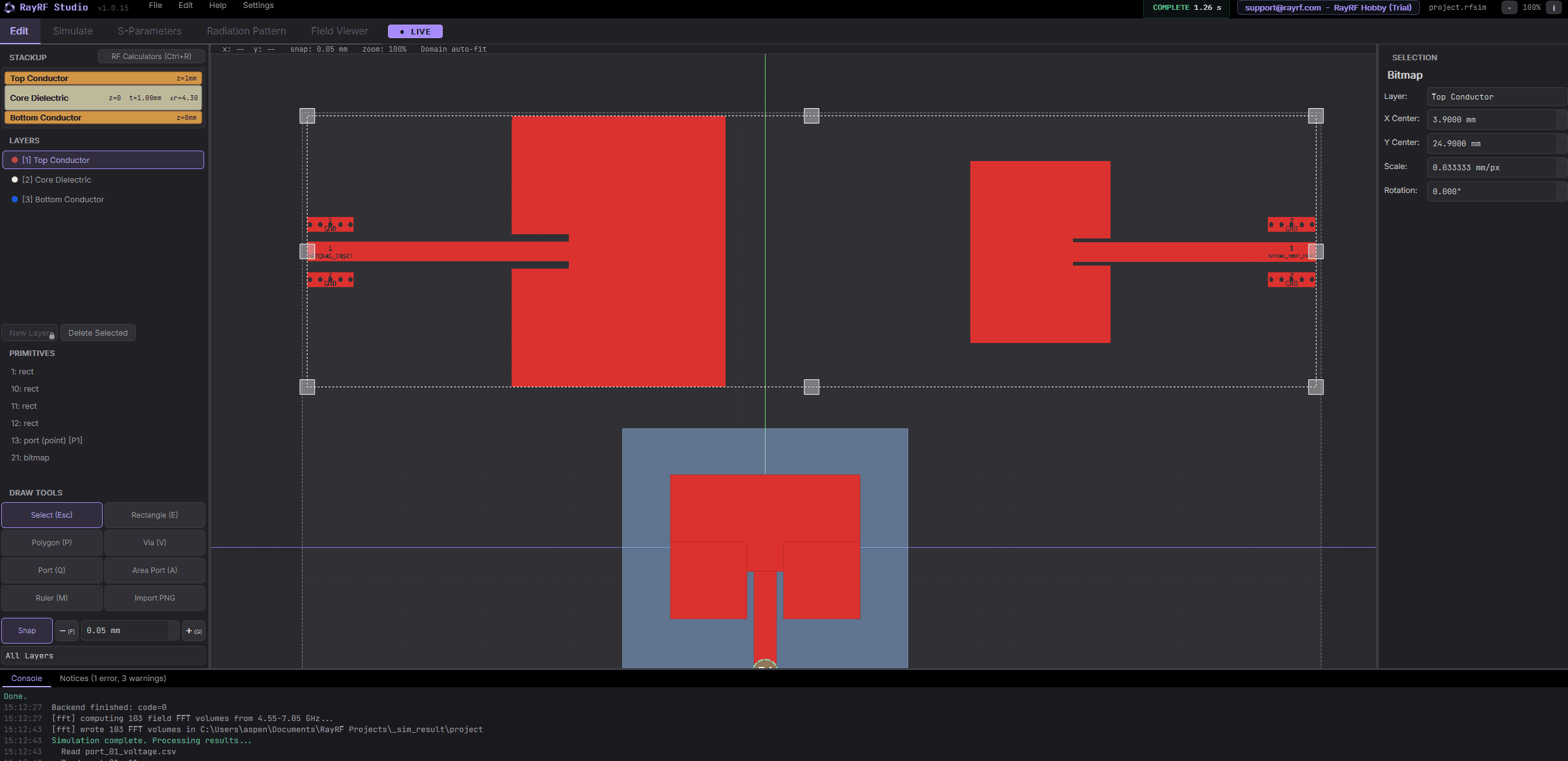1568x761 pixels.
Task: Click the snap value field's up stepper
Action: [x=174, y=626]
